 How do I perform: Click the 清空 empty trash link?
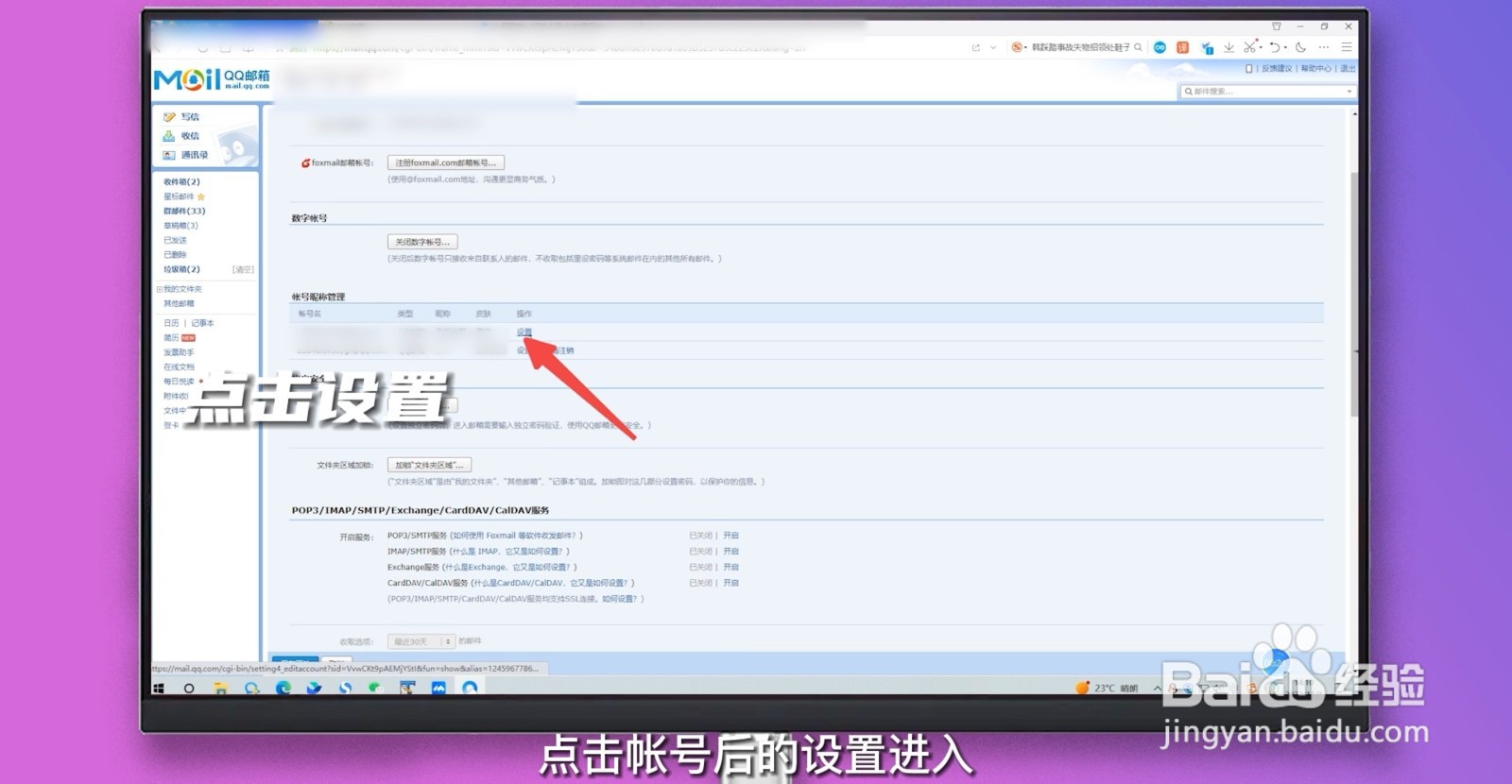point(243,269)
